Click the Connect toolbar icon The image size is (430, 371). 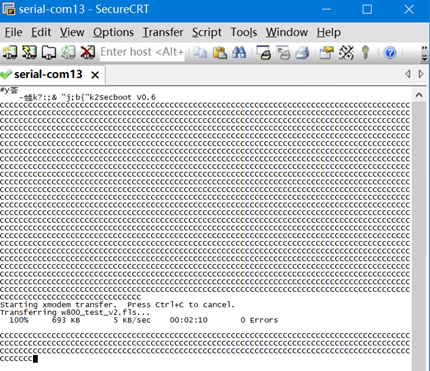coord(10,52)
